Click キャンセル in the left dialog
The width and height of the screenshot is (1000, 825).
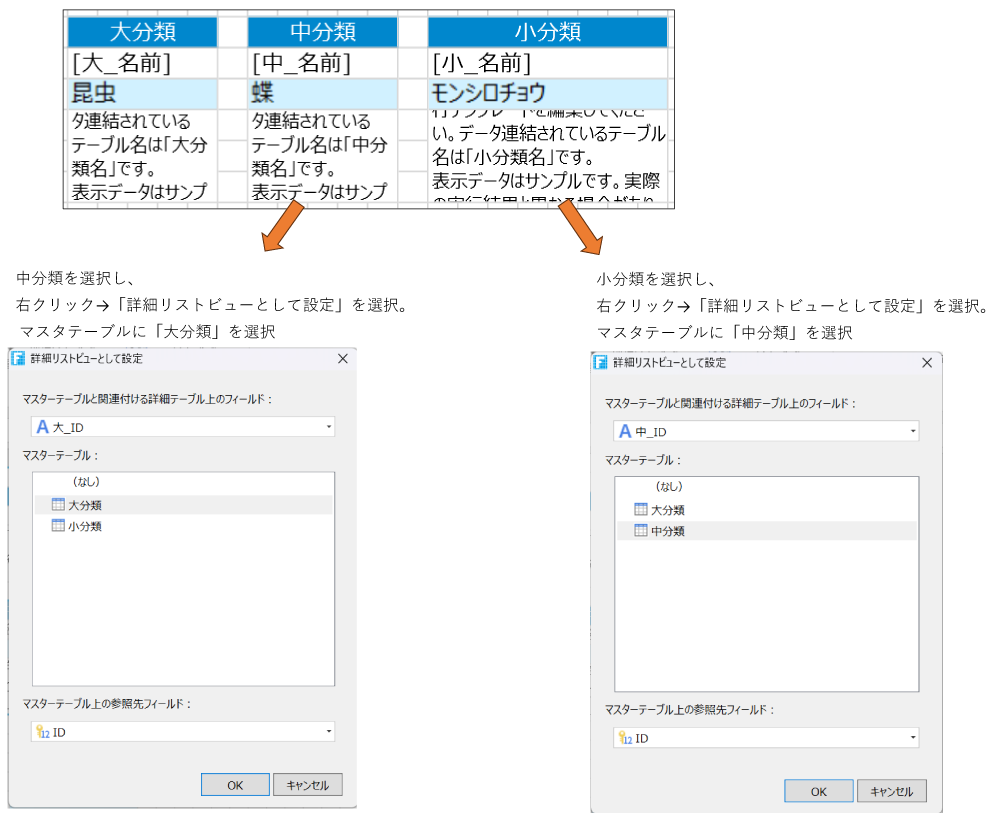point(307,785)
